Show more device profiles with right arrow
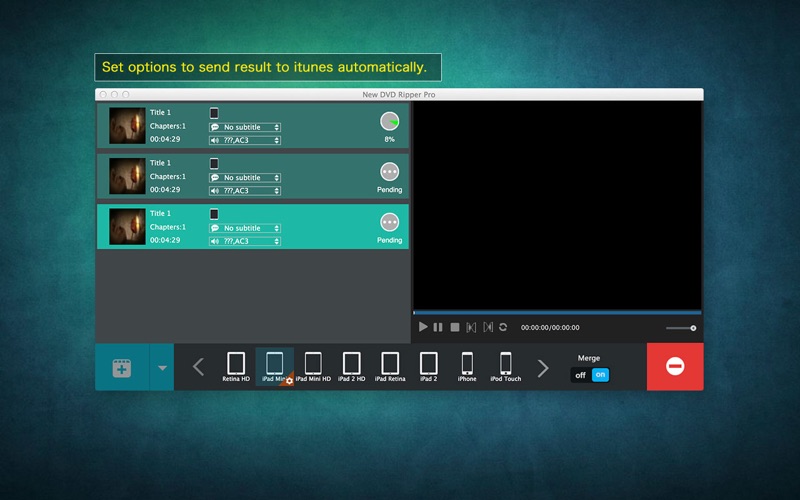This screenshot has height=500, width=800. (x=543, y=368)
